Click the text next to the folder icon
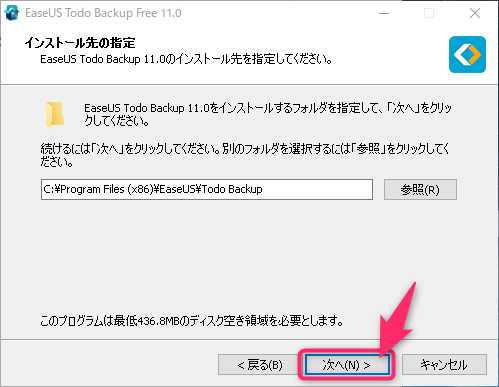Screen dimensions: 499x387 pos(268,114)
